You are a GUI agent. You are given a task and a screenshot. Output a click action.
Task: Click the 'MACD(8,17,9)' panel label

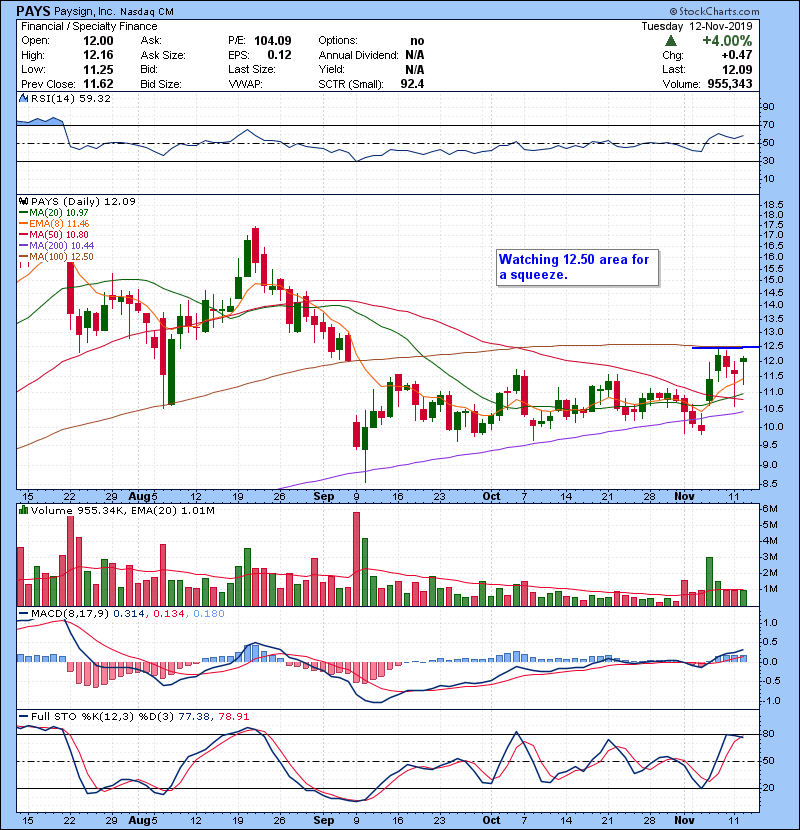pyautogui.click(x=70, y=614)
